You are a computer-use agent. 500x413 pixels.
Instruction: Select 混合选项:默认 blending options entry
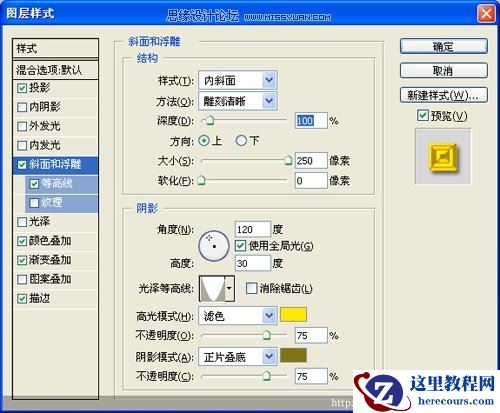pos(55,70)
